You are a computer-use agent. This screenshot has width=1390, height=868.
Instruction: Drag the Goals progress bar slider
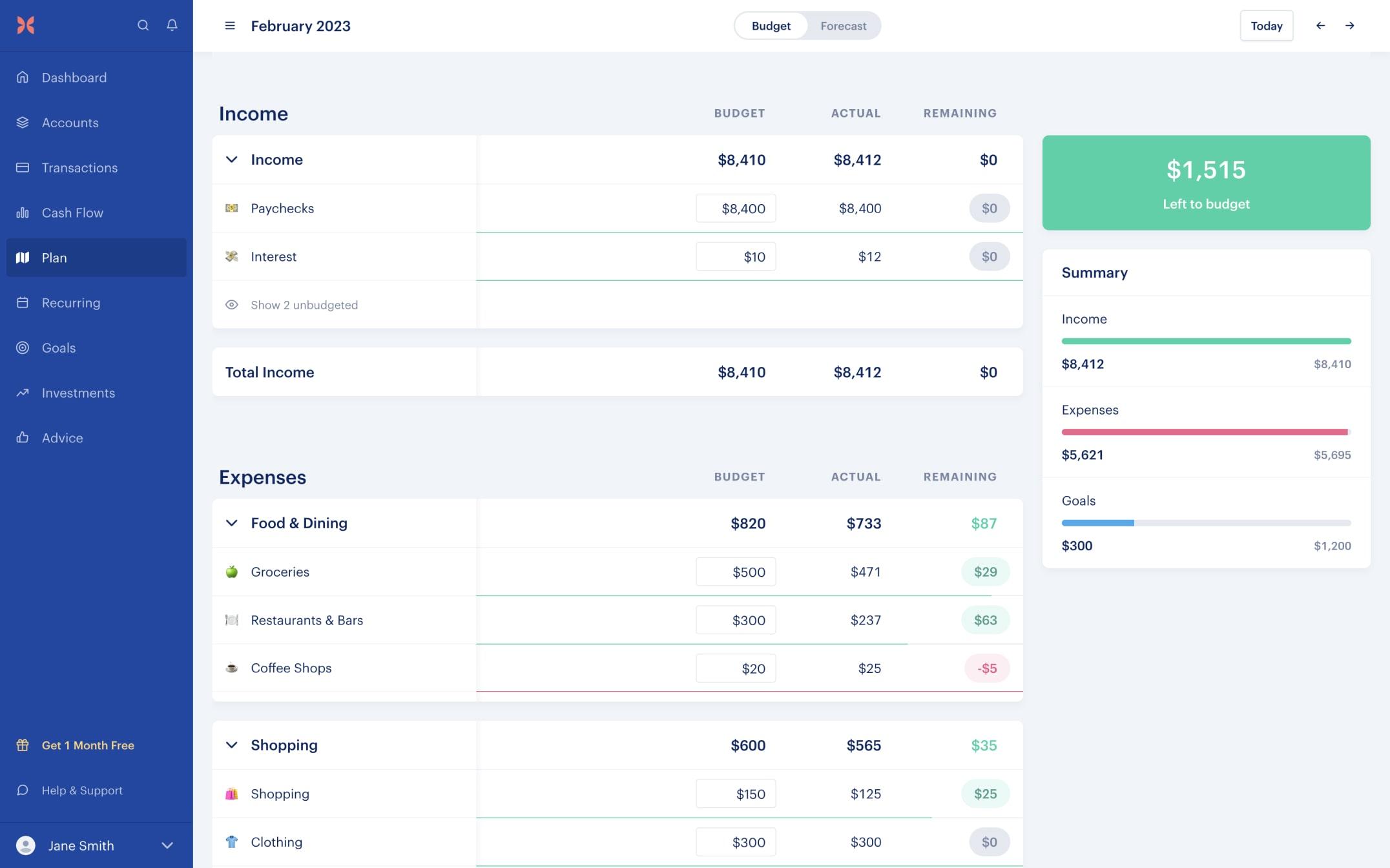1133,523
